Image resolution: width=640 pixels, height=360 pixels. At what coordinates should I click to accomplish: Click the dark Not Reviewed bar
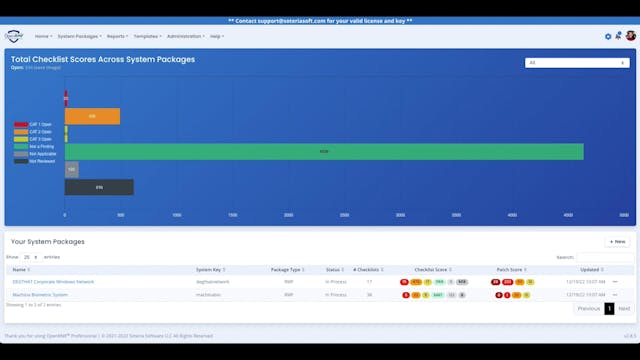99,187
